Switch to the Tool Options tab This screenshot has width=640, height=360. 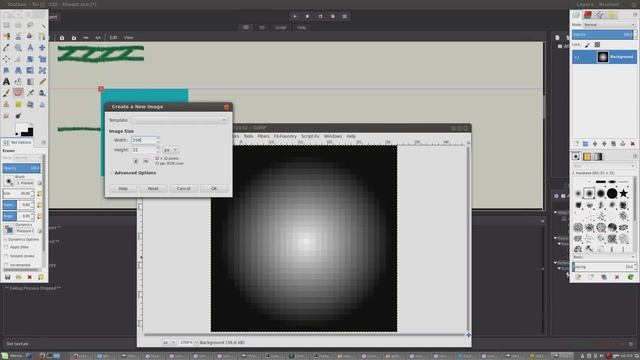[x=18, y=142]
